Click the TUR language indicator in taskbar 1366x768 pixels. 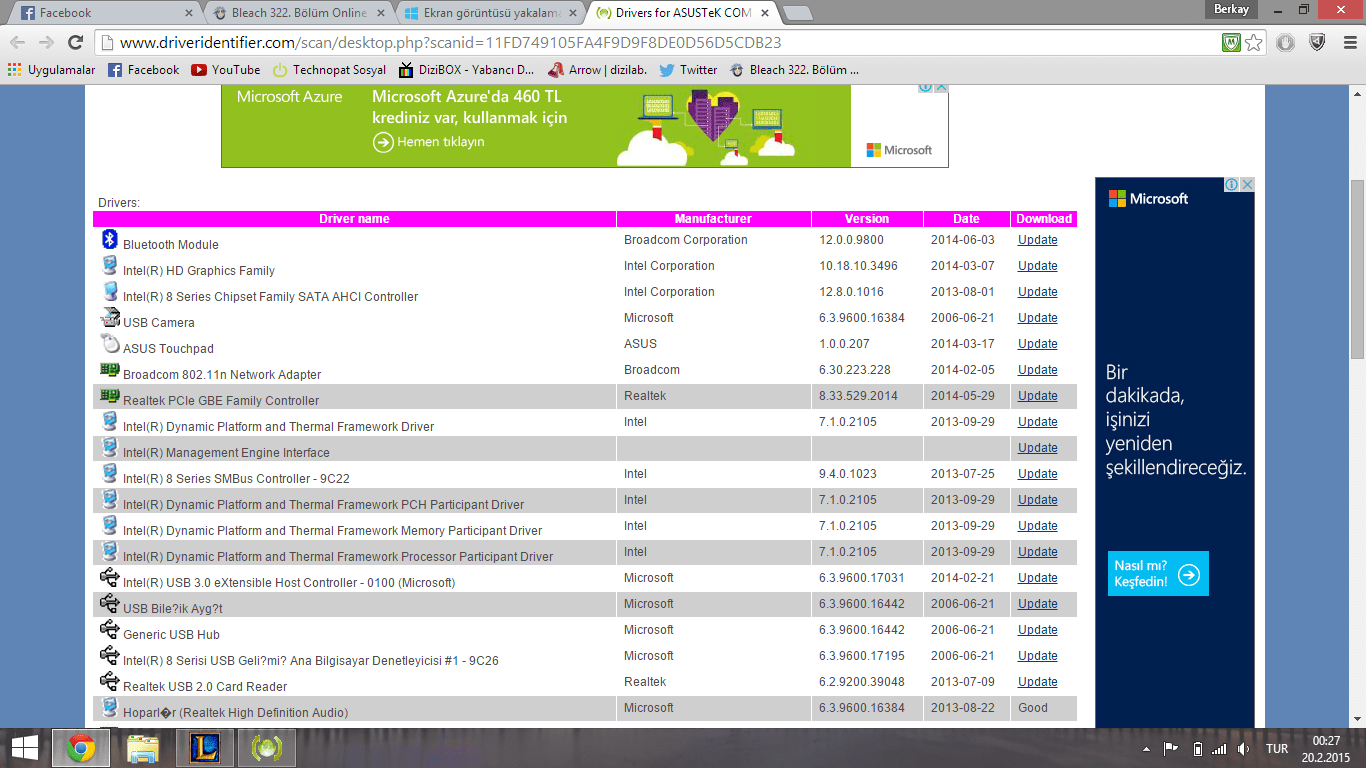point(1277,749)
